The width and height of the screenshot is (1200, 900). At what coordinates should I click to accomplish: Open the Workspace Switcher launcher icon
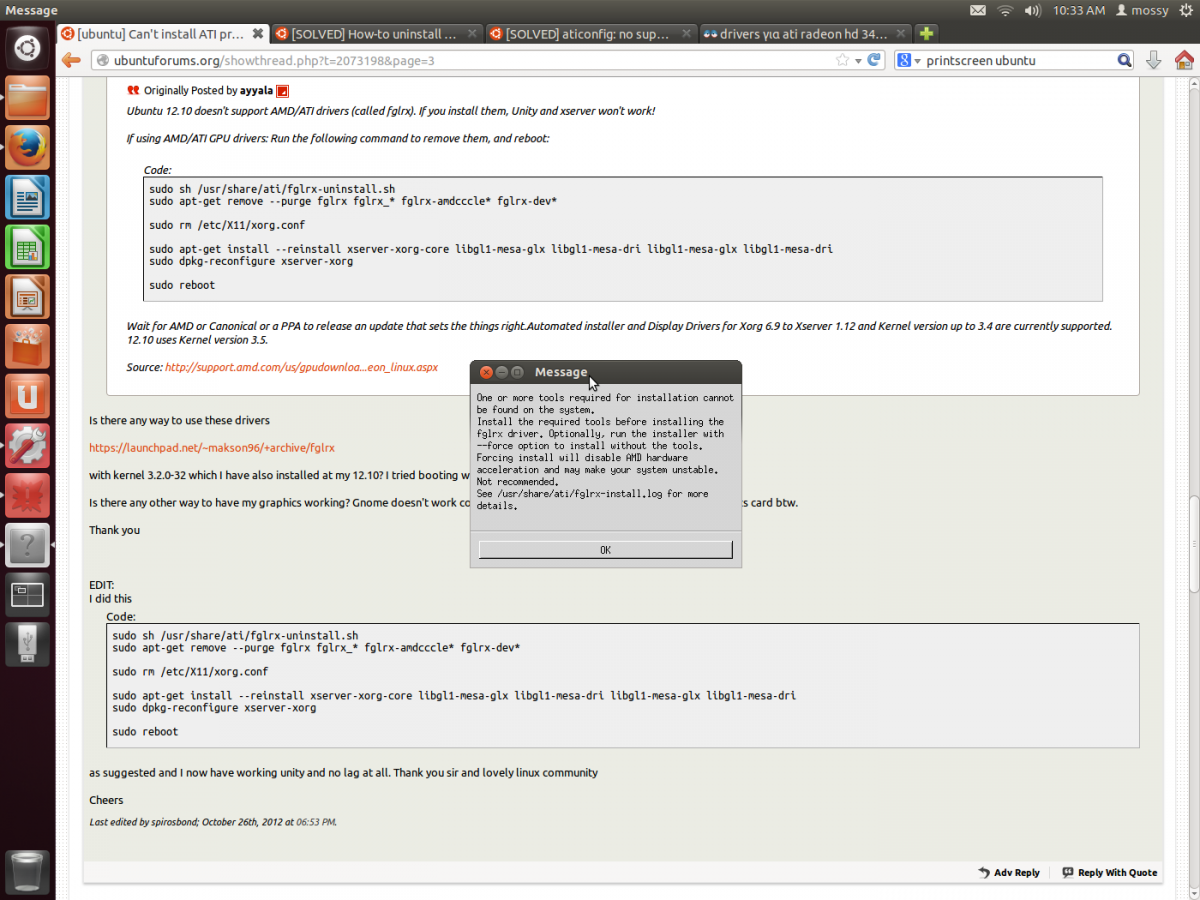(27, 596)
